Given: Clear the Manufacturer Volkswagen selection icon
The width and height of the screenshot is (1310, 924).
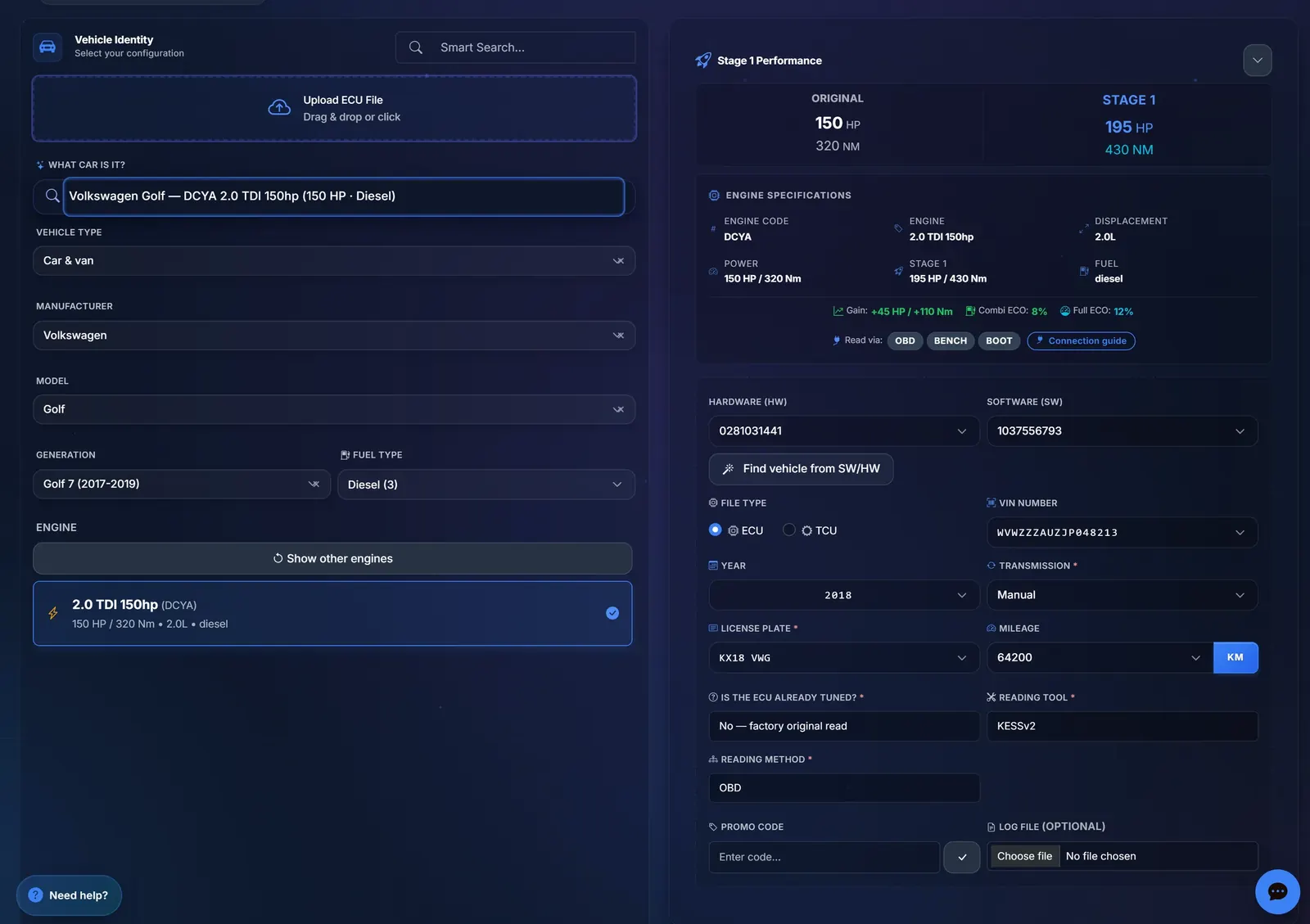Looking at the screenshot, I should point(618,336).
